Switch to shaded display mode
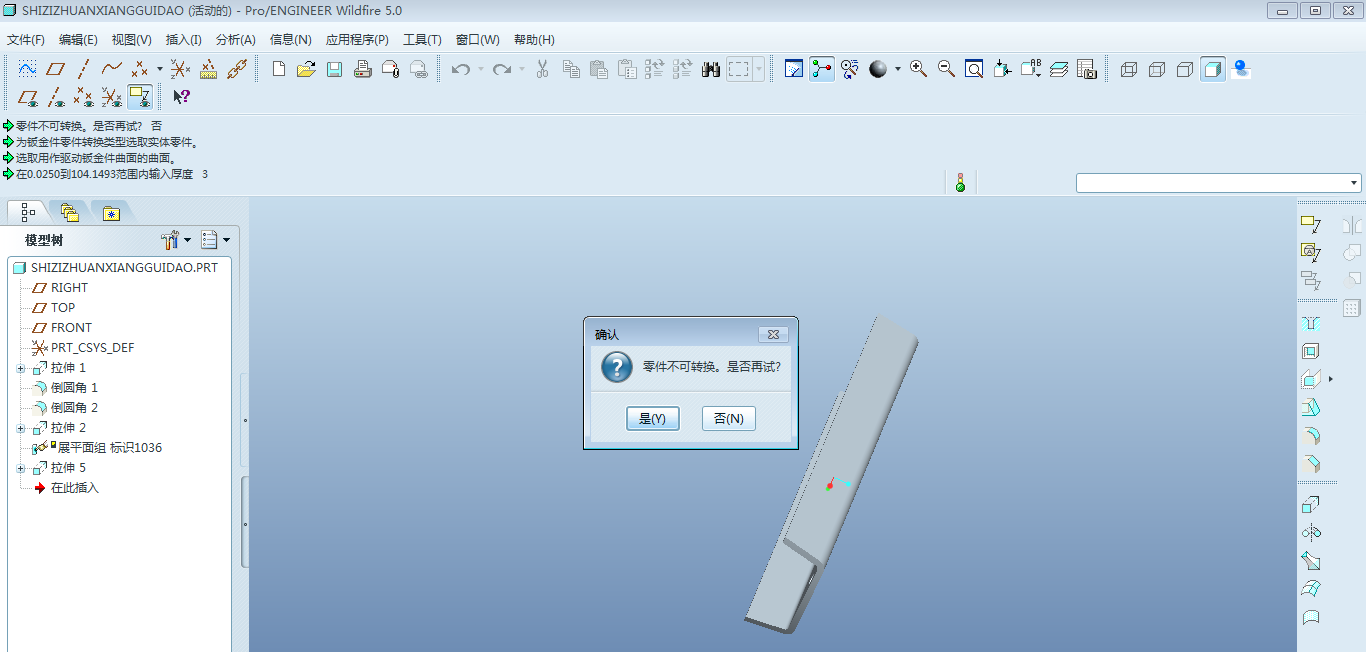The width and height of the screenshot is (1366, 652). click(1213, 69)
